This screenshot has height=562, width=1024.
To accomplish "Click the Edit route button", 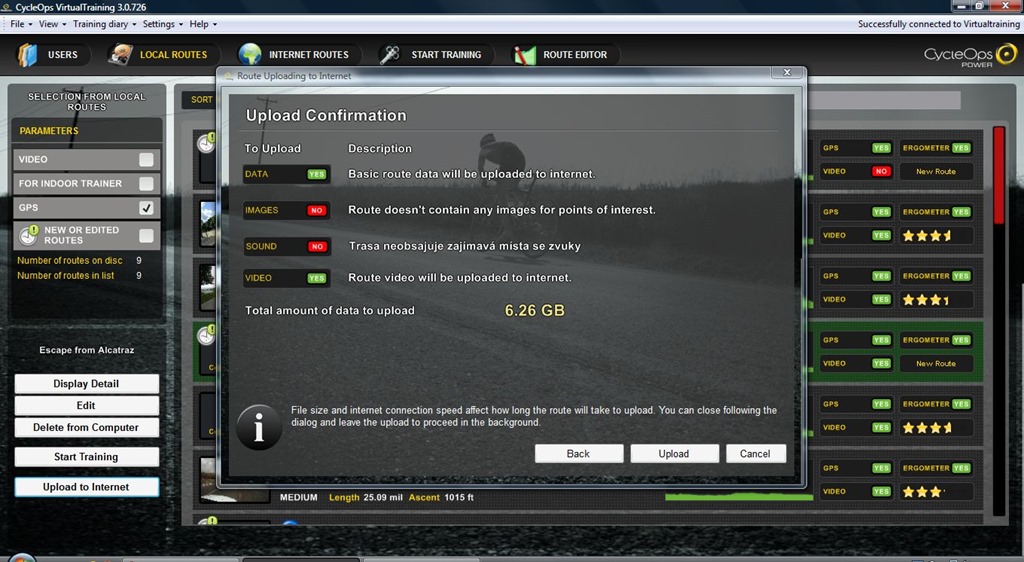I will pyautogui.click(x=86, y=405).
